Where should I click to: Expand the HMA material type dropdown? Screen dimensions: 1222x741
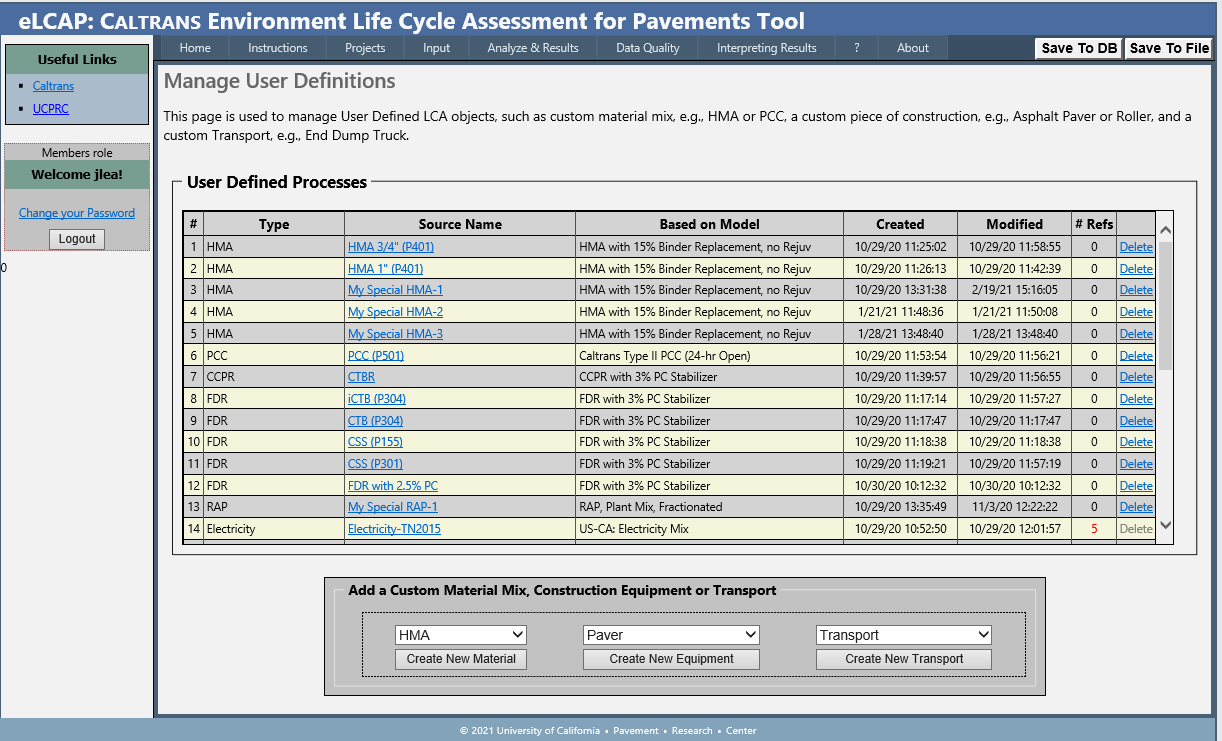(461, 635)
